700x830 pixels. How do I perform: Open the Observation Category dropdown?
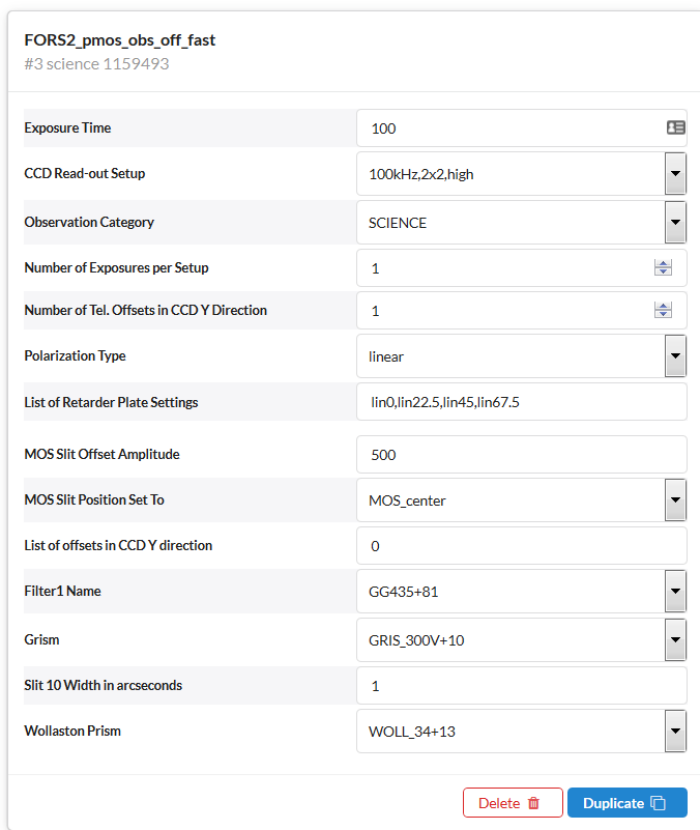coord(677,222)
